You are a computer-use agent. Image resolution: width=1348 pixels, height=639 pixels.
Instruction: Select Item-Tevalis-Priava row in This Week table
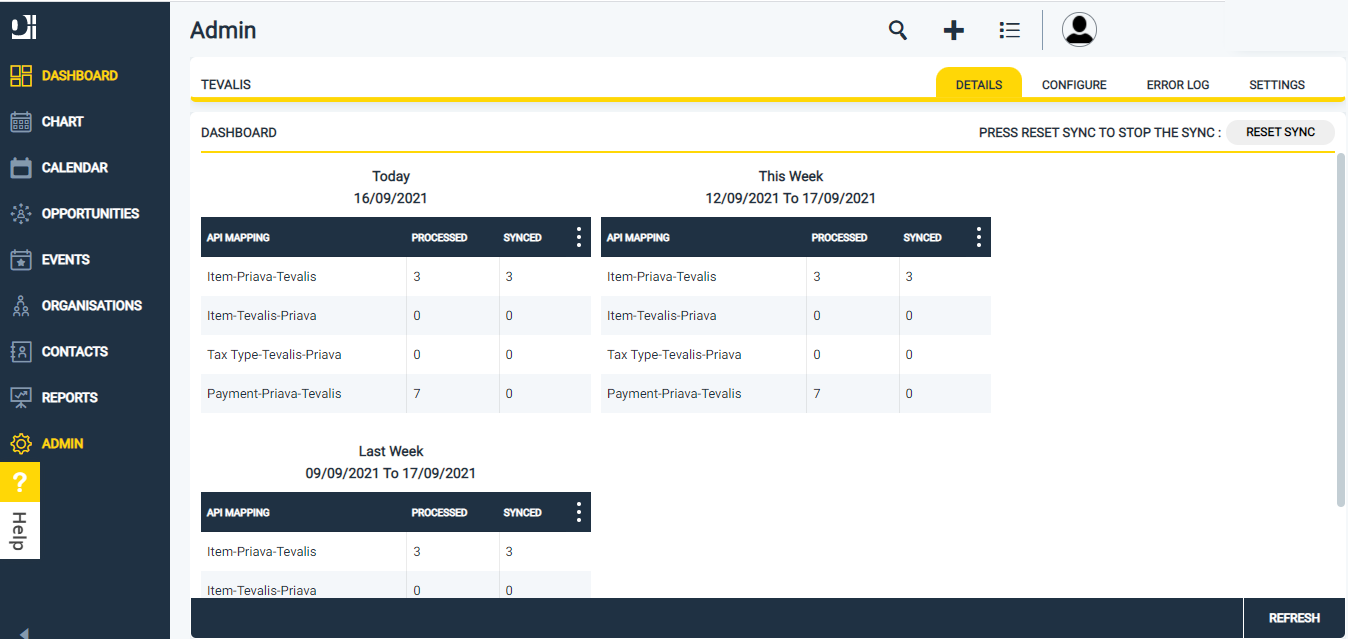pyautogui.click(x=796, y=316)
